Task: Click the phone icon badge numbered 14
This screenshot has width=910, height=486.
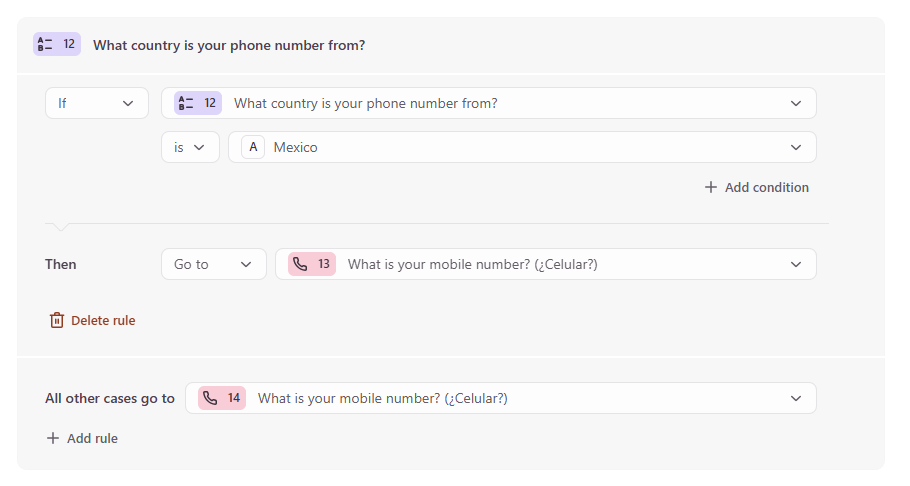Action: pos(222,398)
